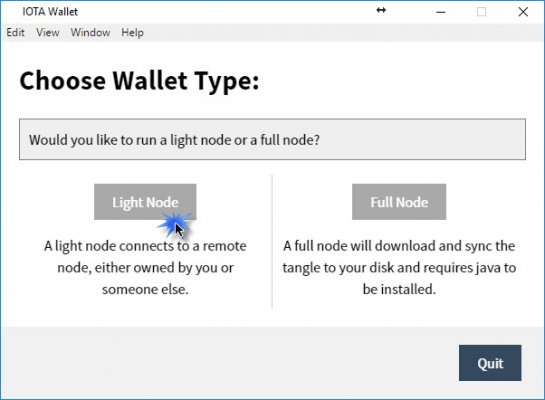Click the 'A full node will download' description
This screenshot has height=400, width=545.
(x=399, y=268)
